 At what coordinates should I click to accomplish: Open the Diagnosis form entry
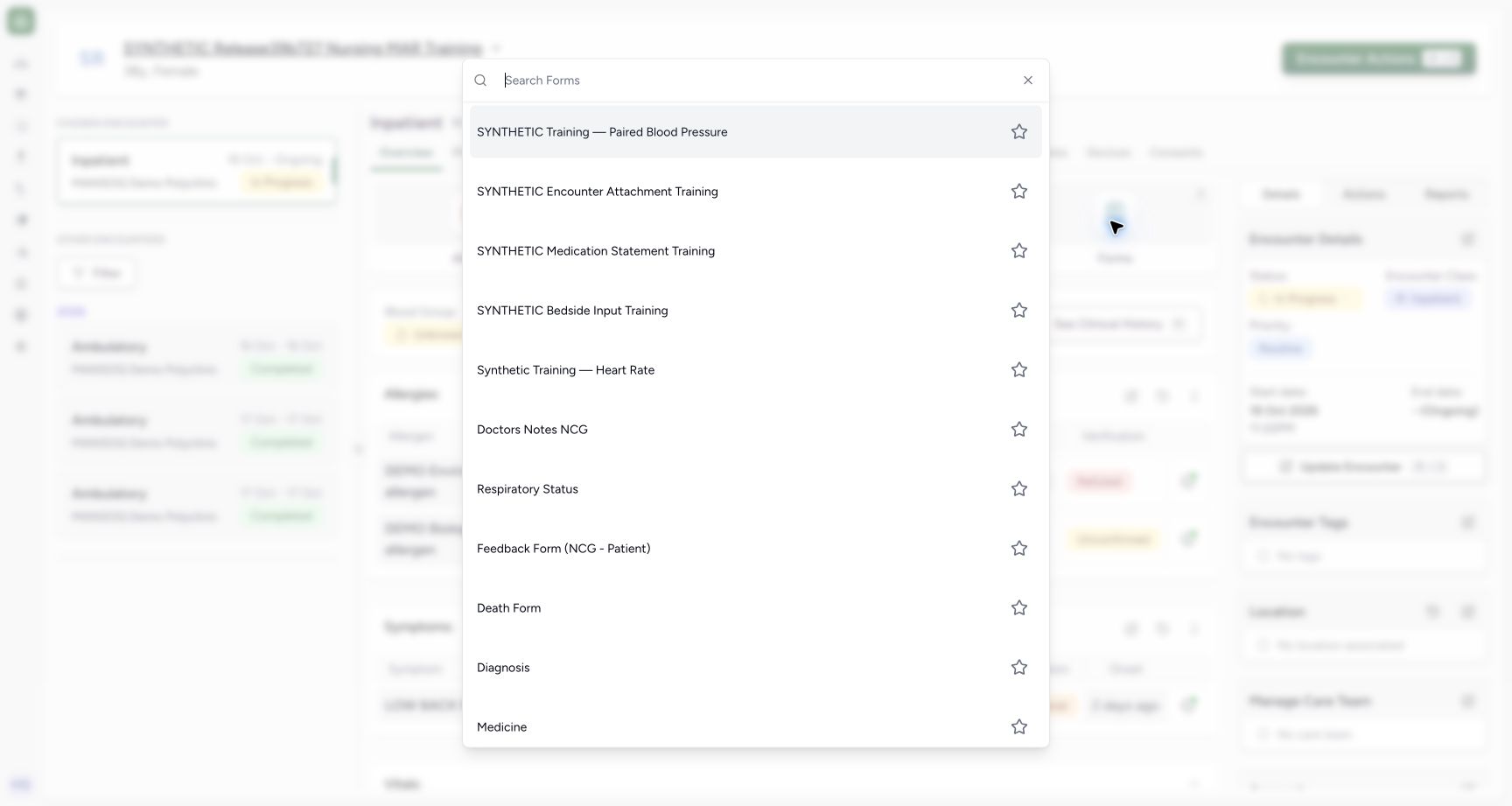tap(756, 668)
